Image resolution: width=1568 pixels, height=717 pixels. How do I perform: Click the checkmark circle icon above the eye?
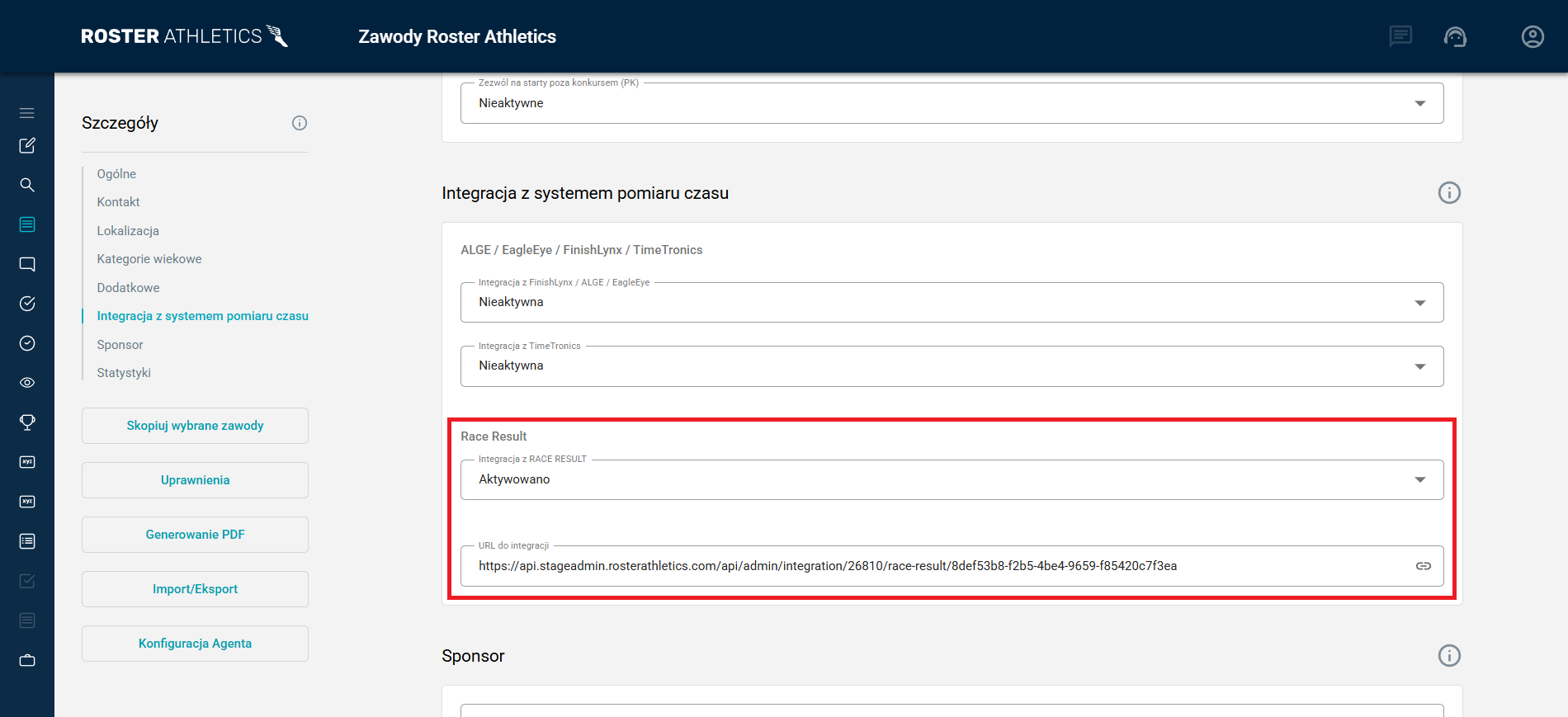click(x=27, y=343)
